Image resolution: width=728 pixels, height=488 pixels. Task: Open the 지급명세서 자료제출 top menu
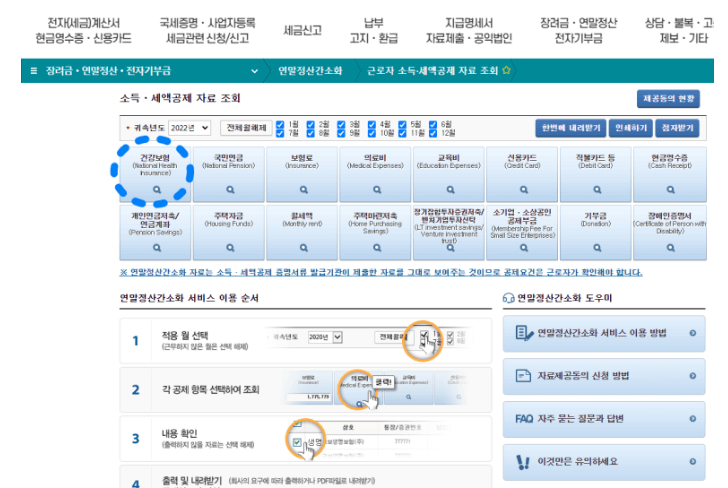(x=469, y=30)
